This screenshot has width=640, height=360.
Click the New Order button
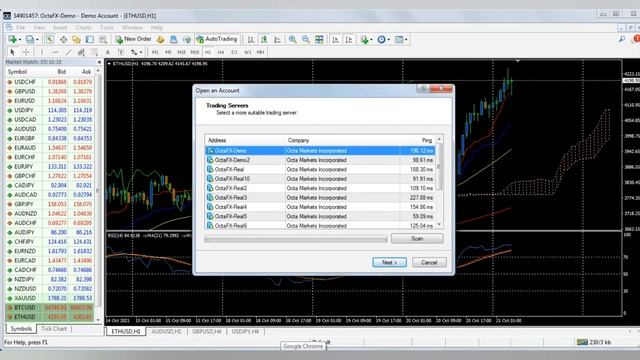(x=133, y=39)
